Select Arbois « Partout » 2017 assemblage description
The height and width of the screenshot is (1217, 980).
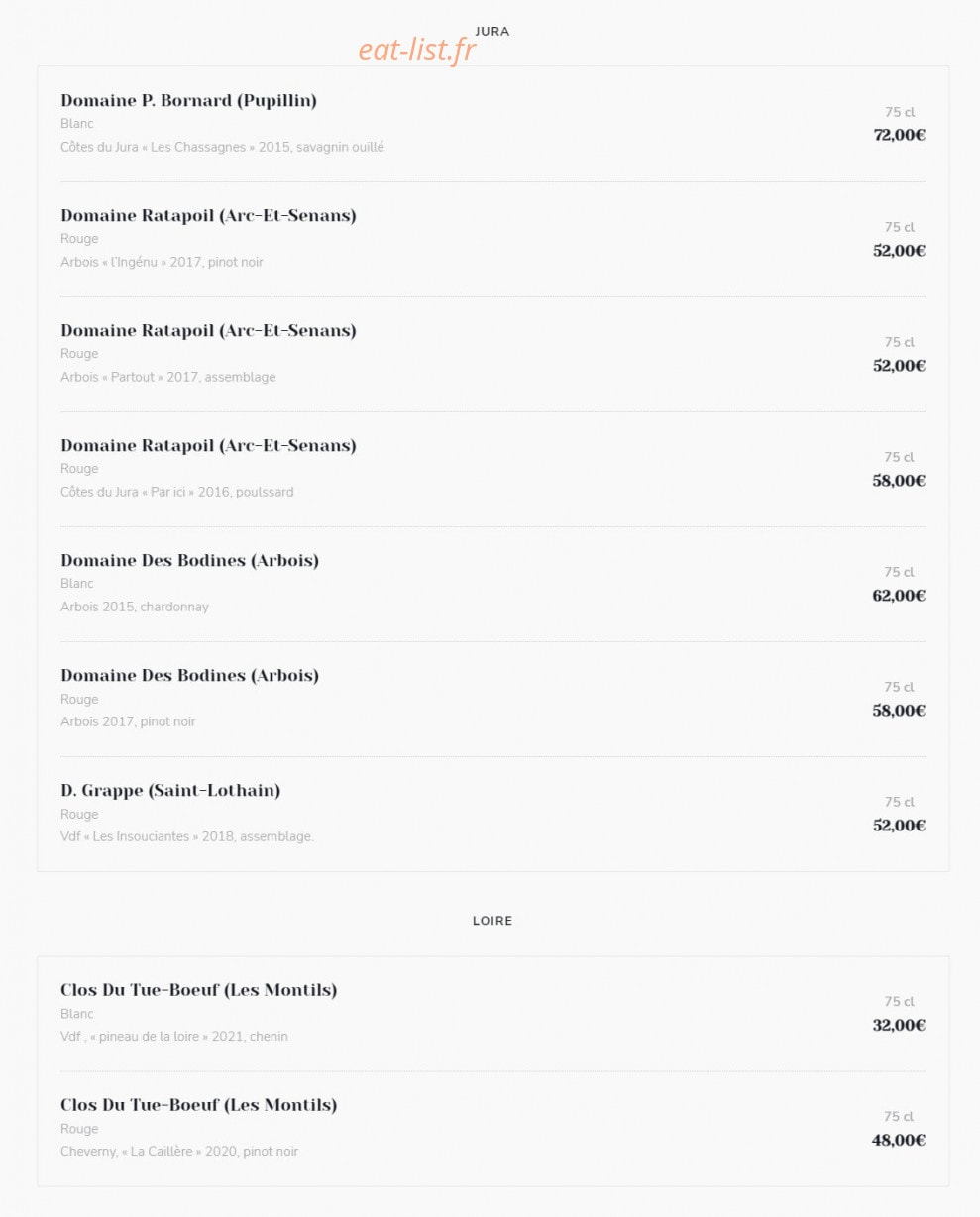(x=168, y=377)
